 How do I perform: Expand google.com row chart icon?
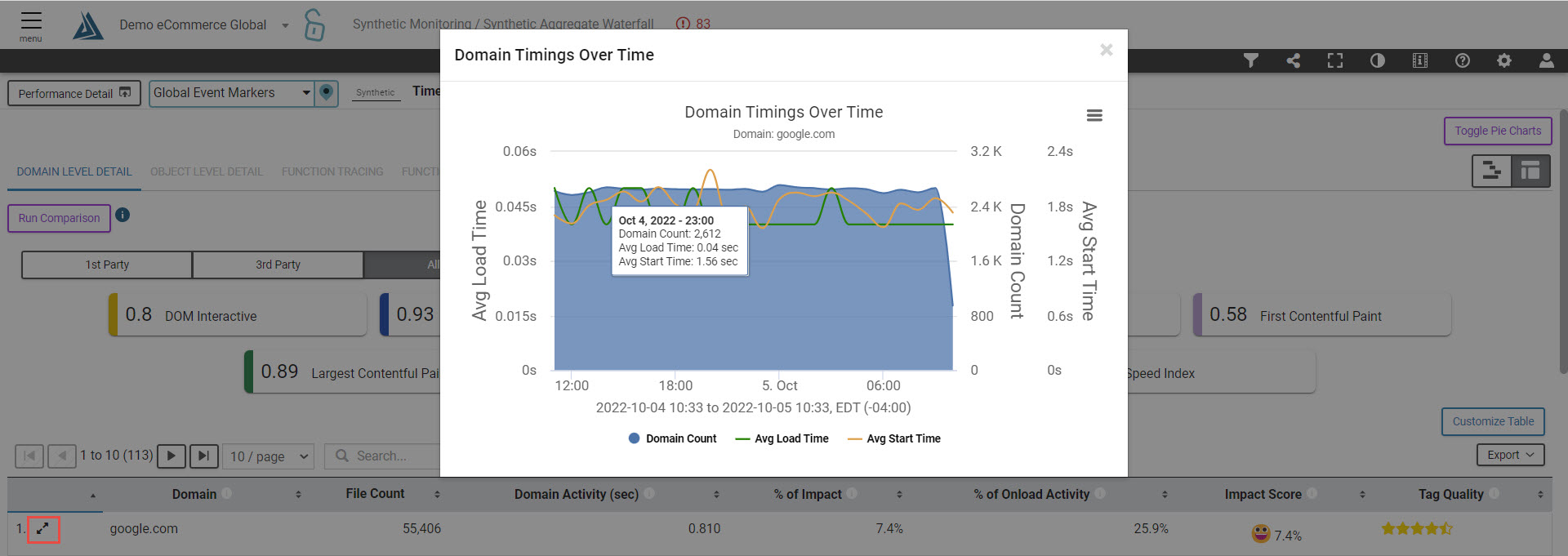click(x=43, y=529)
